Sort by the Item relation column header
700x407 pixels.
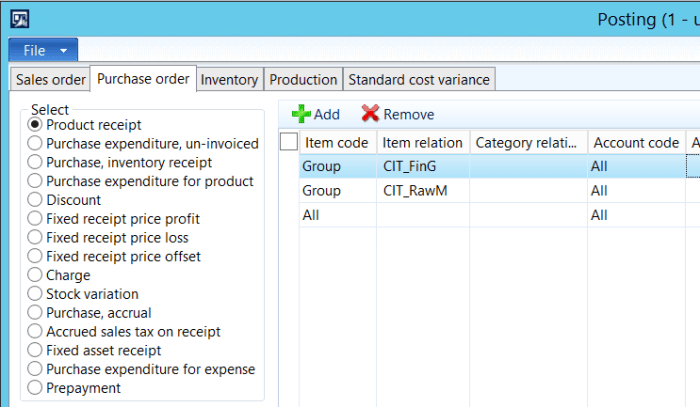tap(423, 142)
